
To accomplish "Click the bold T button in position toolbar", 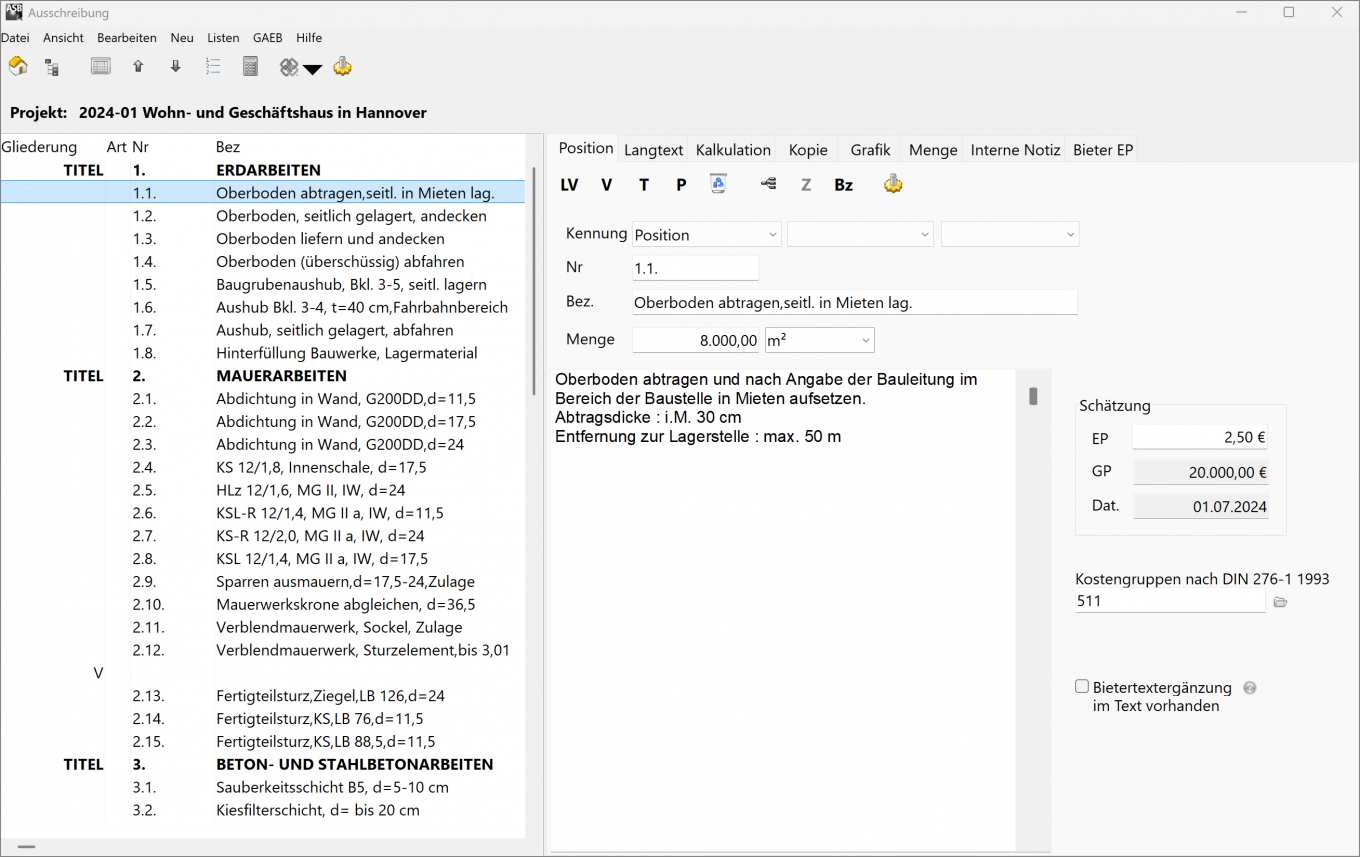I will point(644,185).
